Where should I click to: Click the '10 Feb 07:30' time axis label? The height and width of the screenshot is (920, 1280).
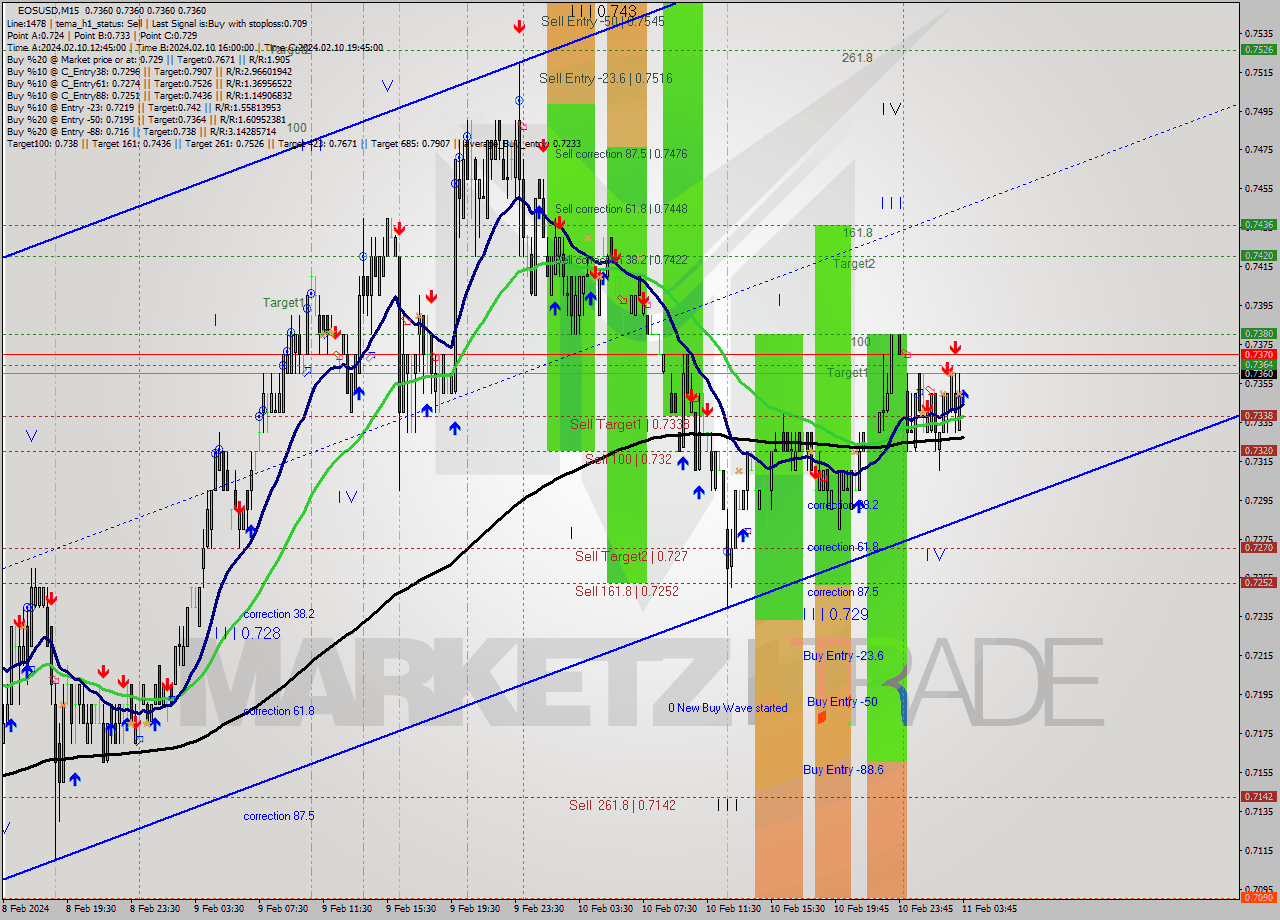pyautogui.click(x=670, y=909)
